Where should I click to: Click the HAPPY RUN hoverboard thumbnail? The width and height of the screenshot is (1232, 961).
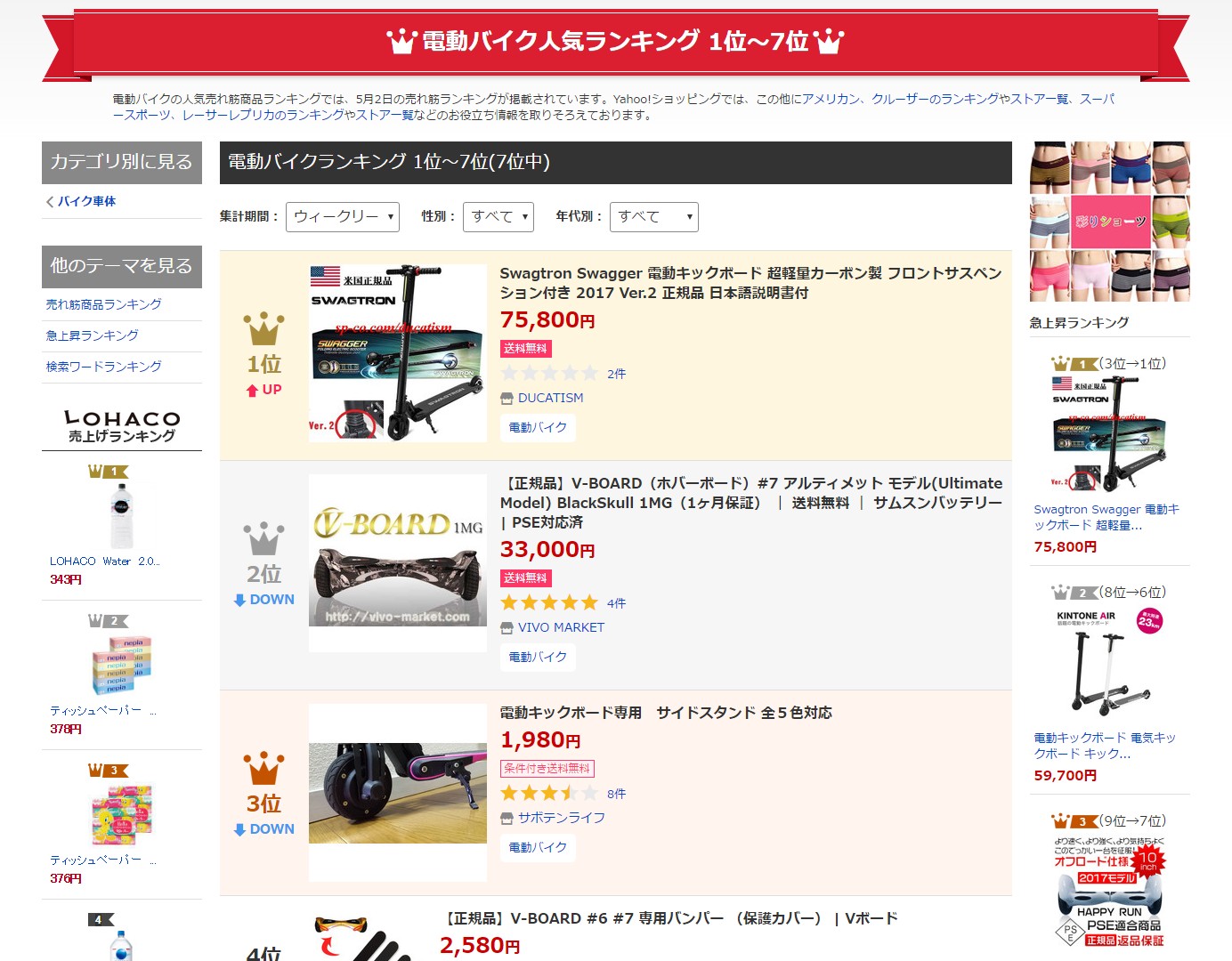click(x=1110, y=892)
